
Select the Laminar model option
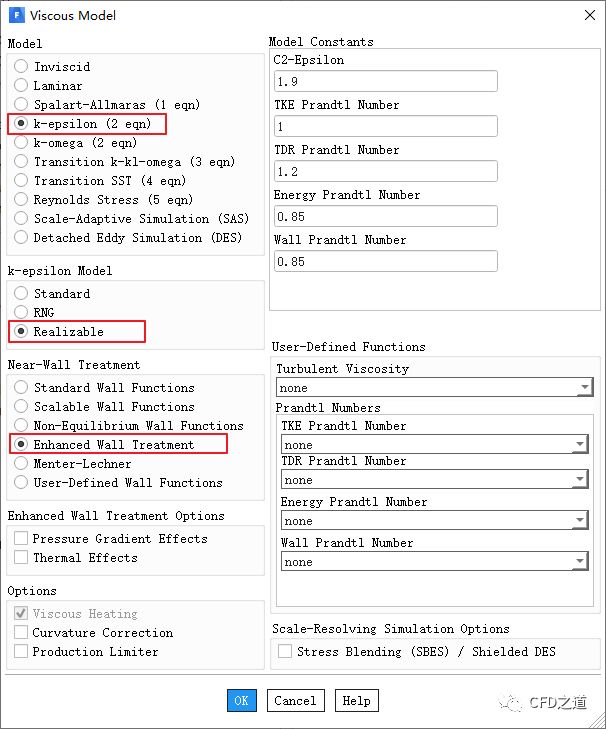point(21,86)
